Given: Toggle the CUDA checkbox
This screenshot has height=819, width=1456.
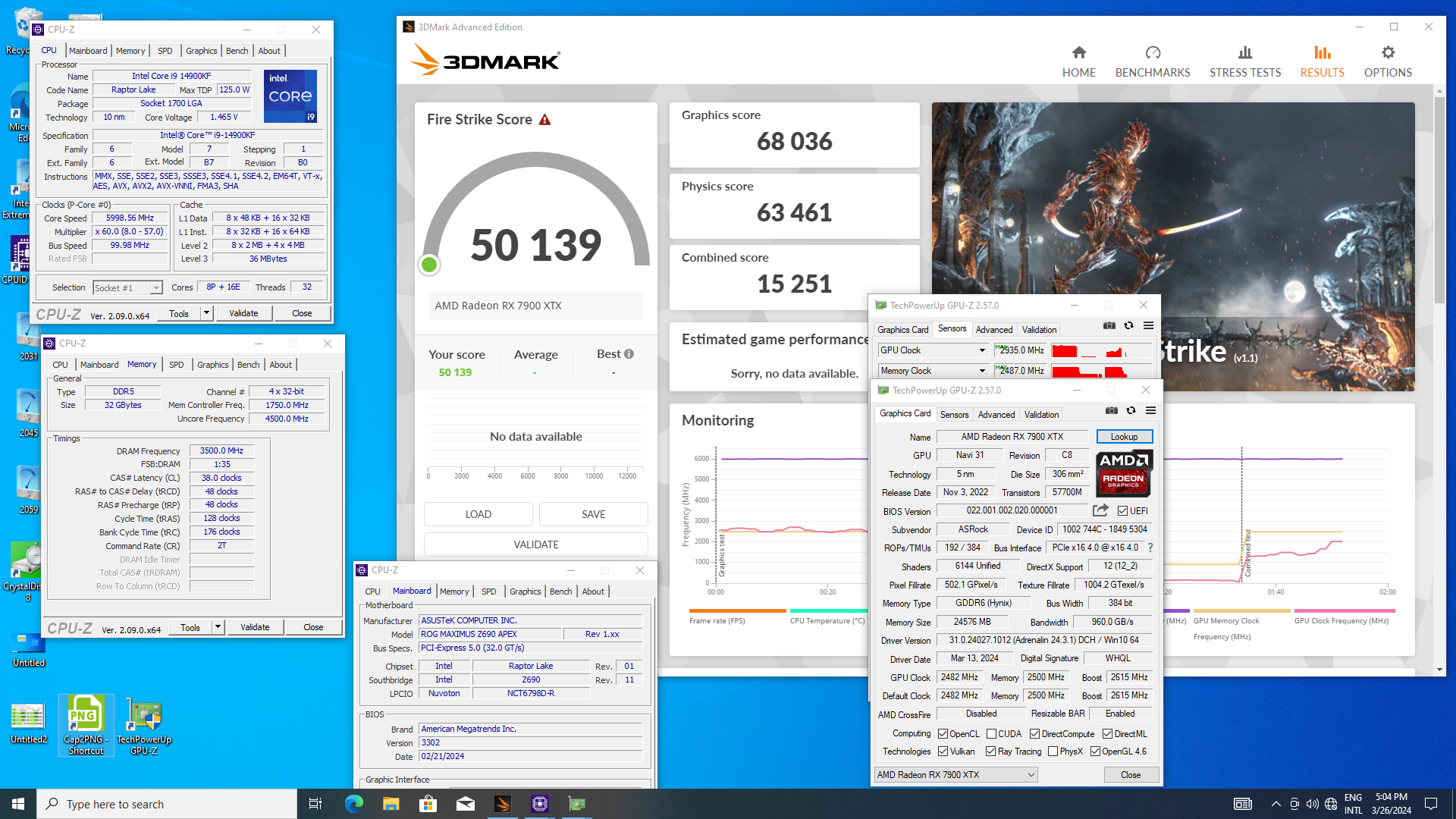Looking at the screenshot, I should coord(991,734).
